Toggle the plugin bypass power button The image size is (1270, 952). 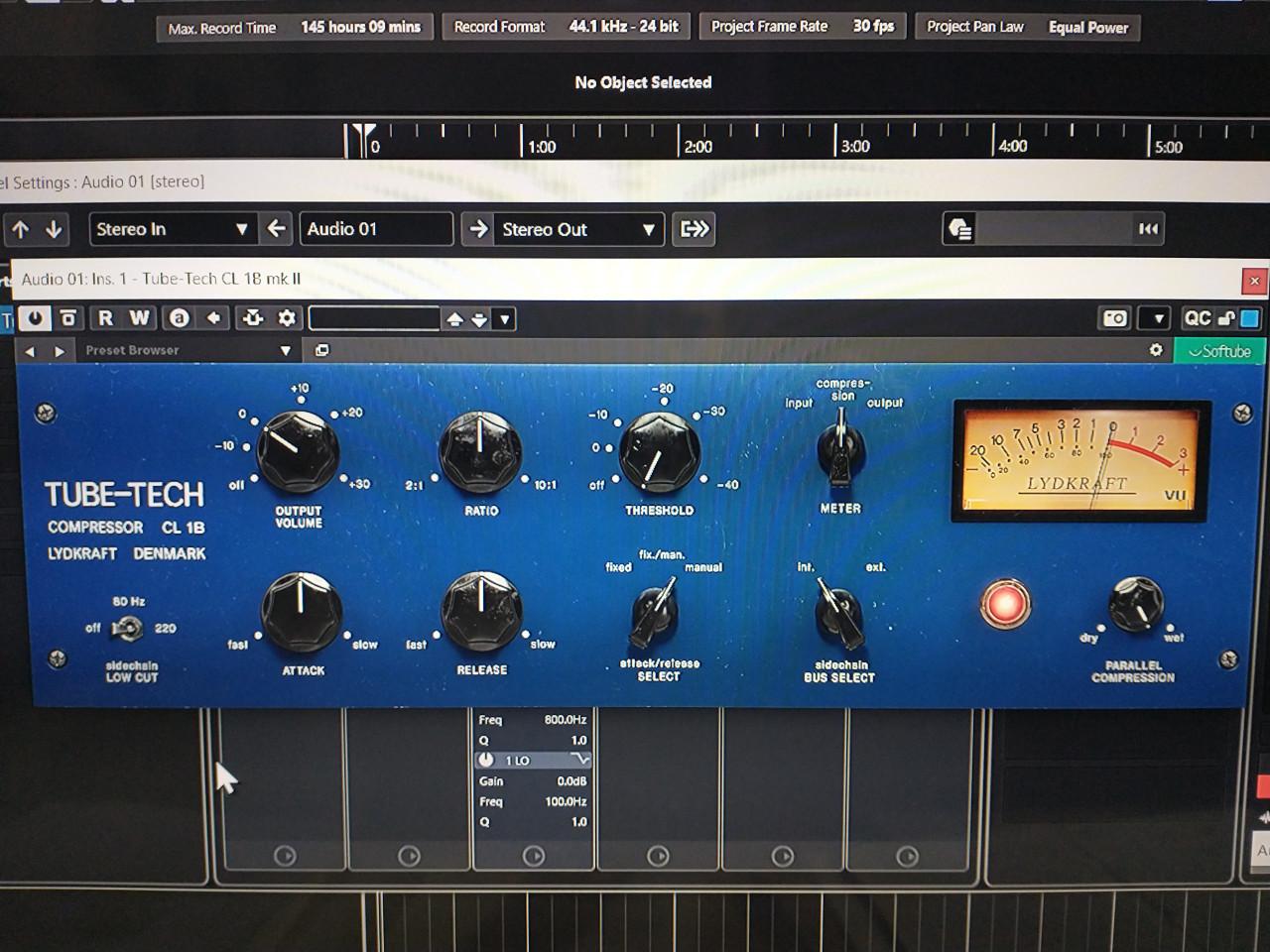(35, 318)
